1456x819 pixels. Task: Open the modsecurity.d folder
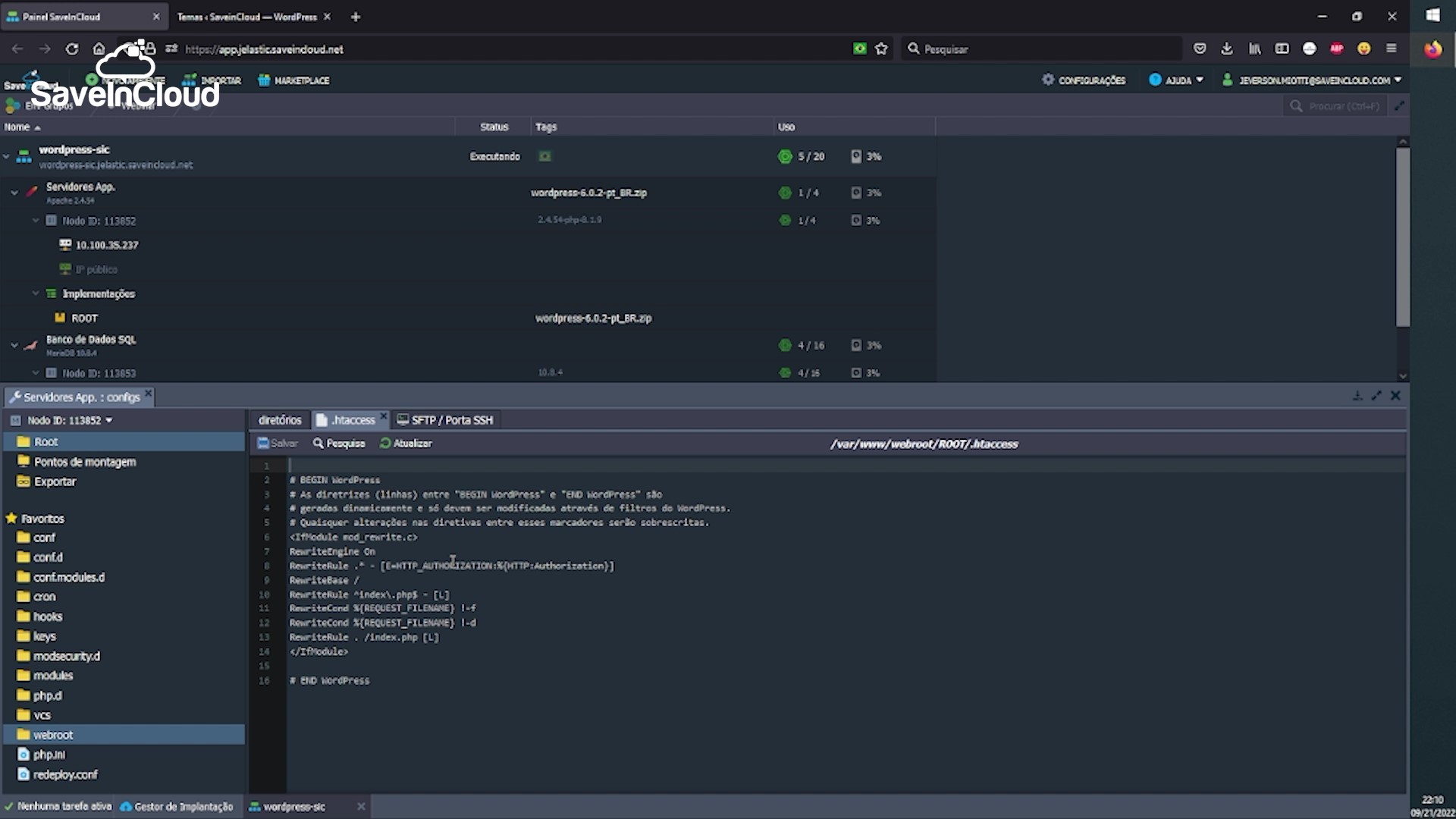point(58,656)
